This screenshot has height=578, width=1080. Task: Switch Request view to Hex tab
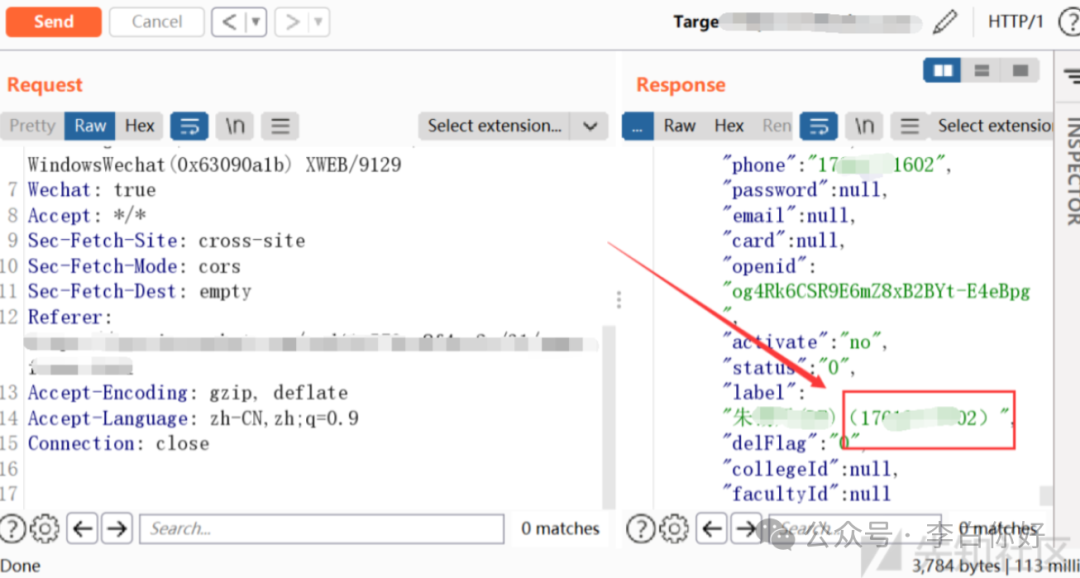click(140, 126)
